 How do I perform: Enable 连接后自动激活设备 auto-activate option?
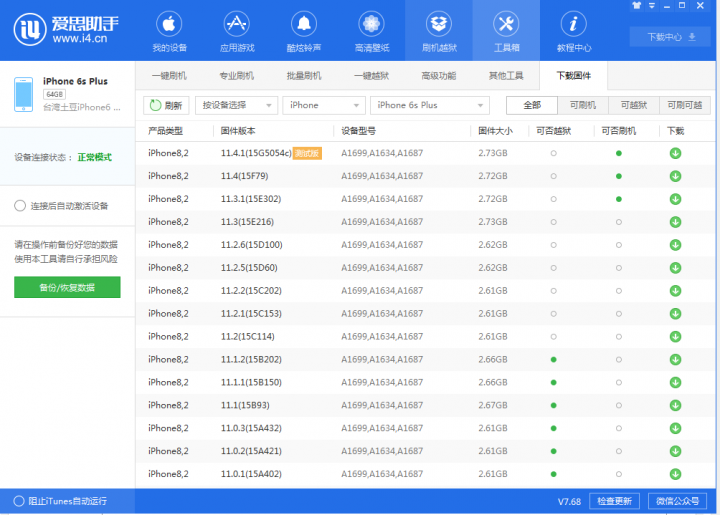tap(20, 206)
